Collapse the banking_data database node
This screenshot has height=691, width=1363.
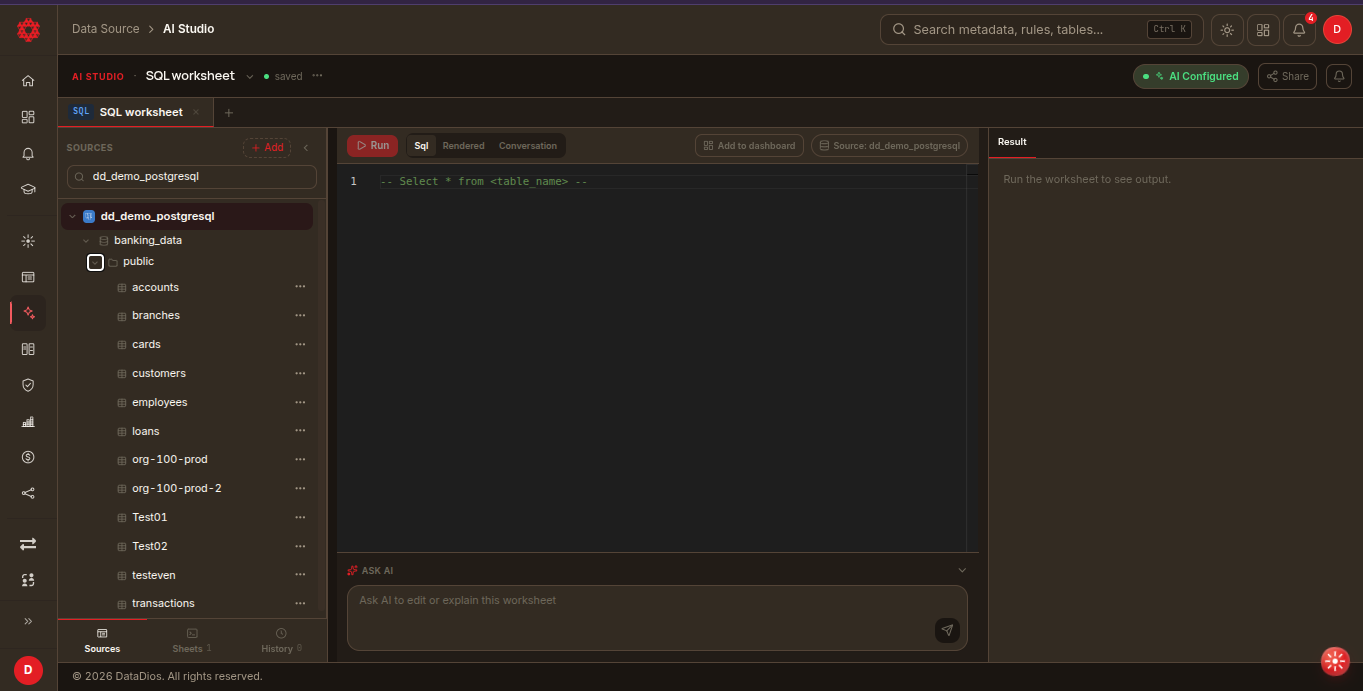click(86, 241)
